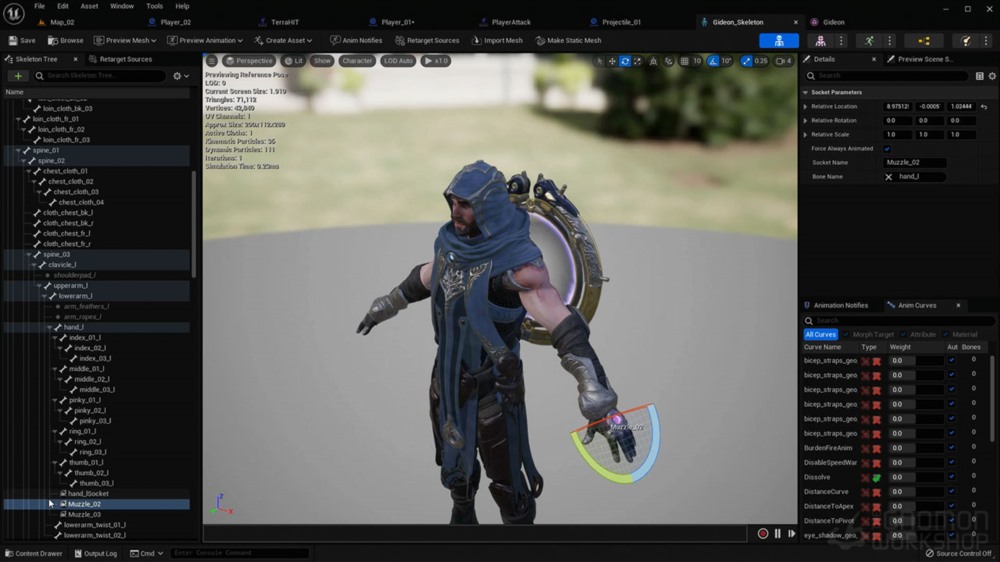Toggle Auto checkbox for Dissolve curve
This screenshot has height=562, width=1000.
[952, 477]
